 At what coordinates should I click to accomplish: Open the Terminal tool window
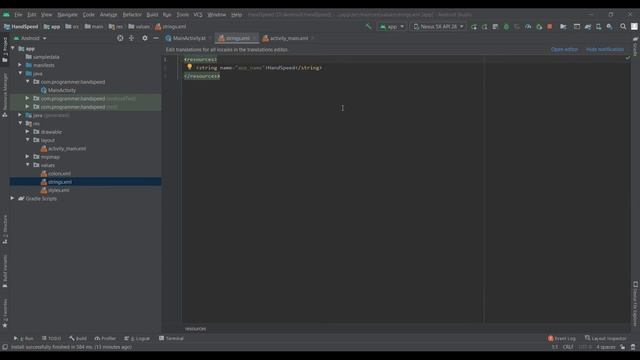pos(171,338)
